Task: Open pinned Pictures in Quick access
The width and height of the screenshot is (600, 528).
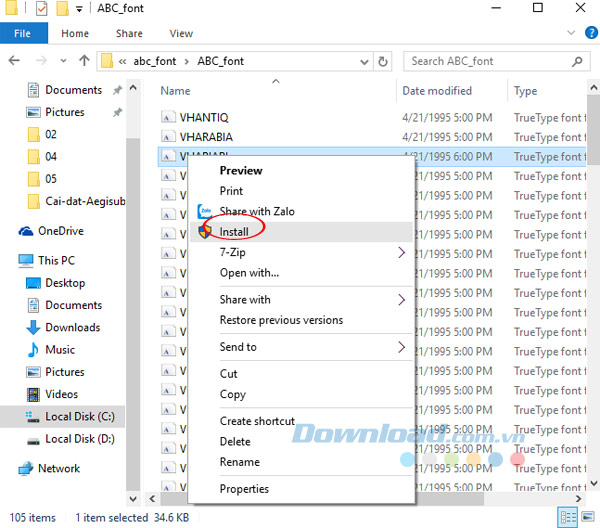Action: point(65,112)
